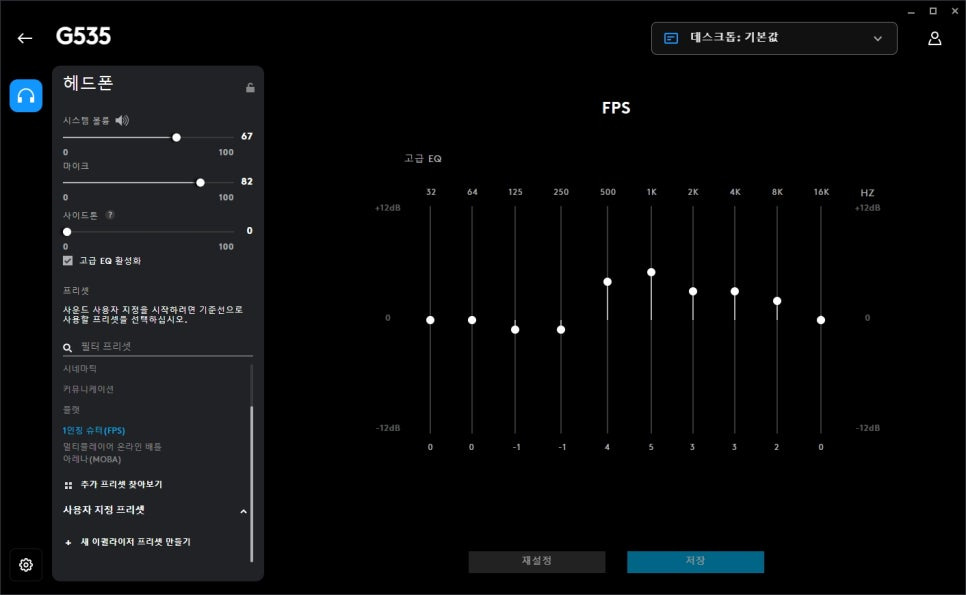Image resolution: width=966 pixels, height=595 pixels.
Task: Click the 8K band value 2
Action: click(776, 447)
